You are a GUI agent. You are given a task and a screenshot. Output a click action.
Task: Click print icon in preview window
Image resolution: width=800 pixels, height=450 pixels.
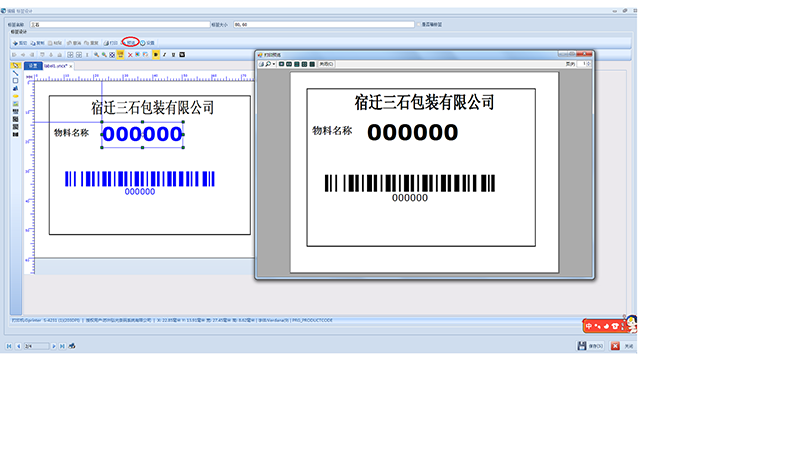261,64
